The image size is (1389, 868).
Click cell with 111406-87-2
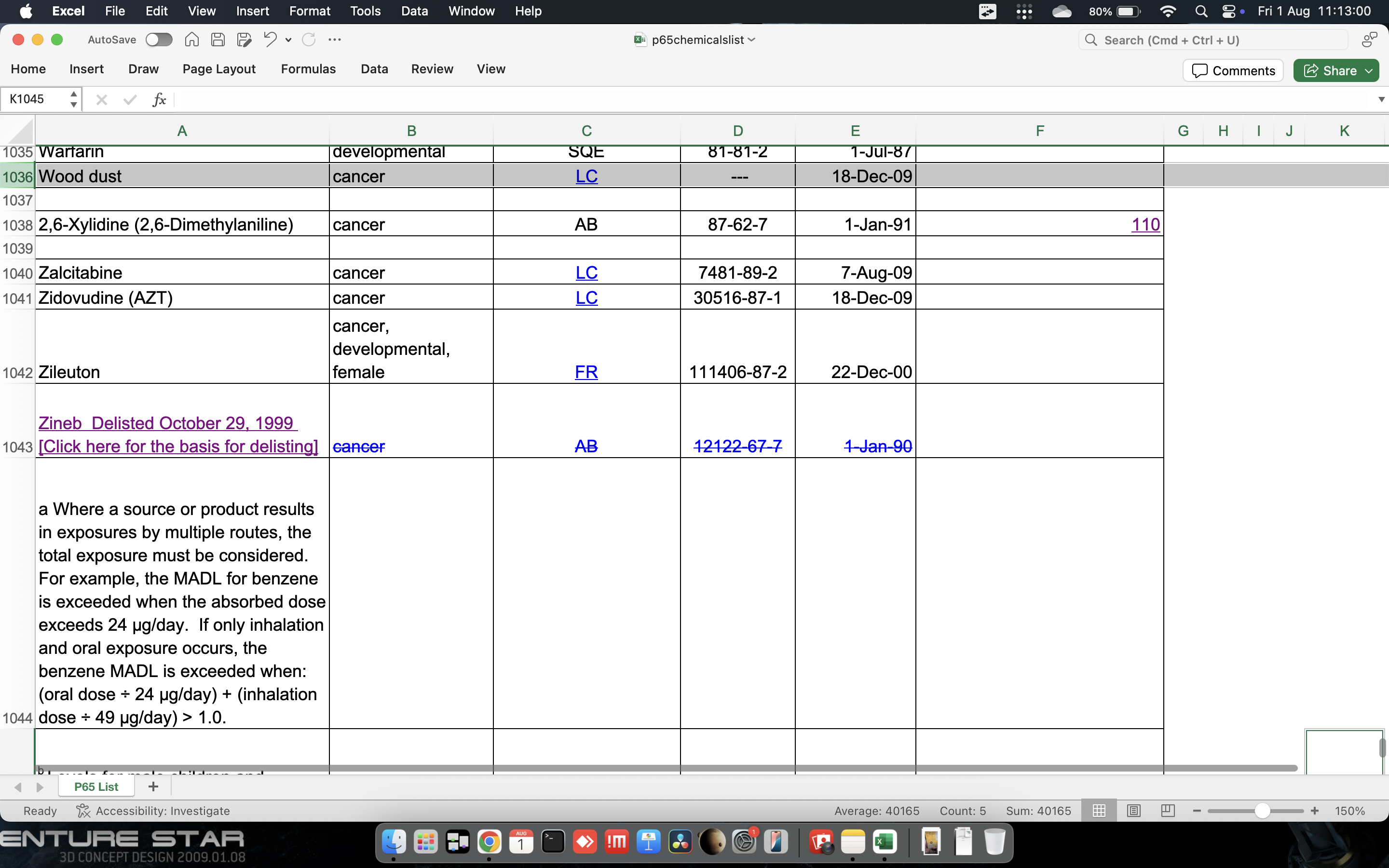click(x=737, y=347)
